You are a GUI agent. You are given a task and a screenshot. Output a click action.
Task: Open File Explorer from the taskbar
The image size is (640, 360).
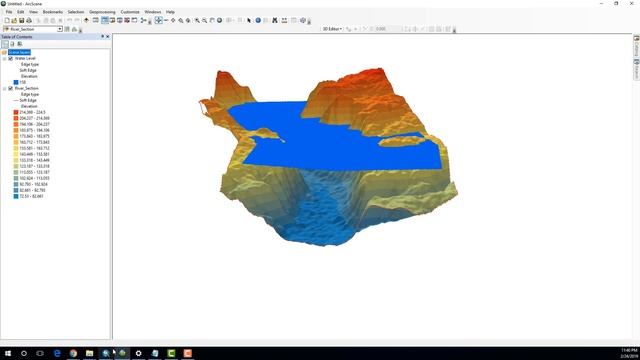point(90,353)
